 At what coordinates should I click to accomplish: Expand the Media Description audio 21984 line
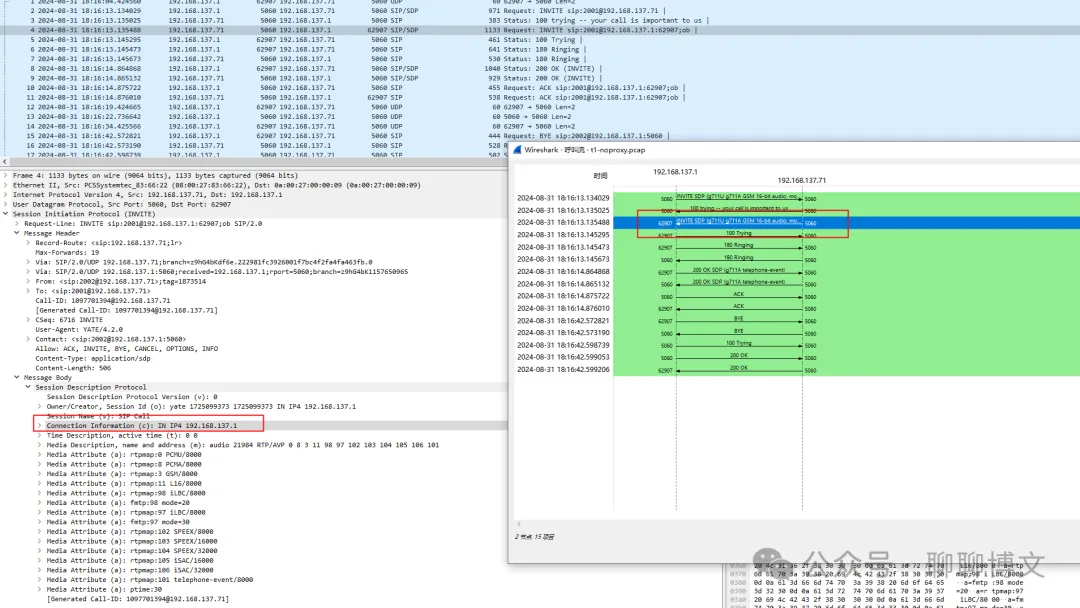coord(39,445)
